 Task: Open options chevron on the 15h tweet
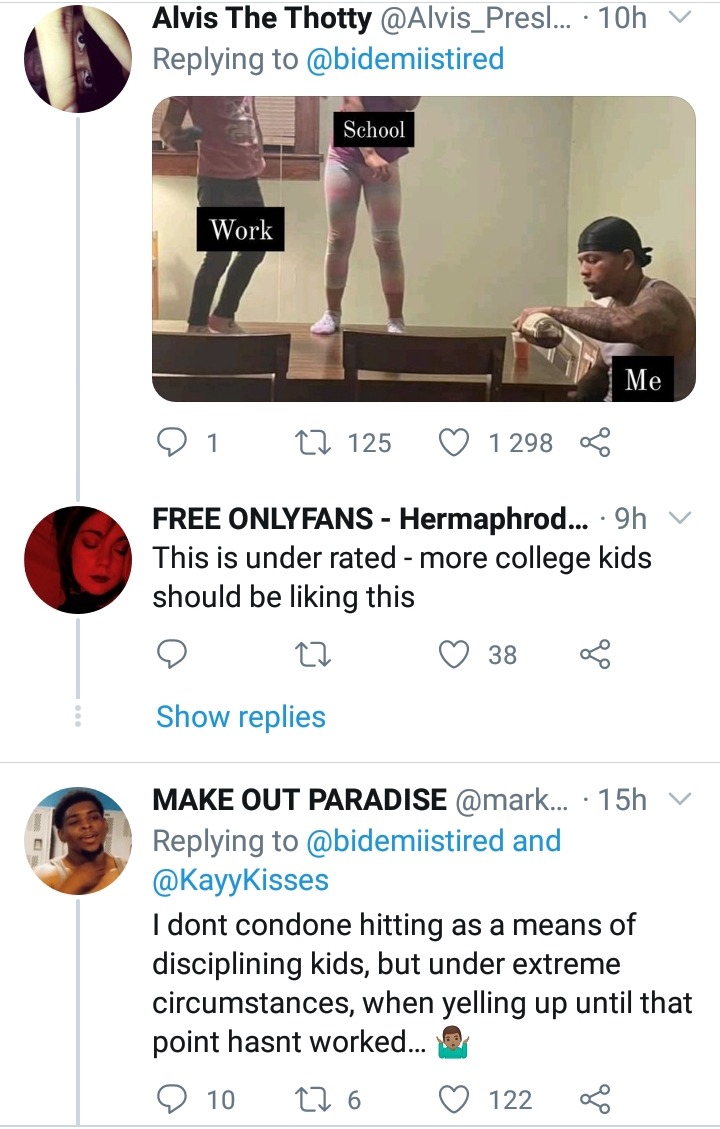pos(680,799)
